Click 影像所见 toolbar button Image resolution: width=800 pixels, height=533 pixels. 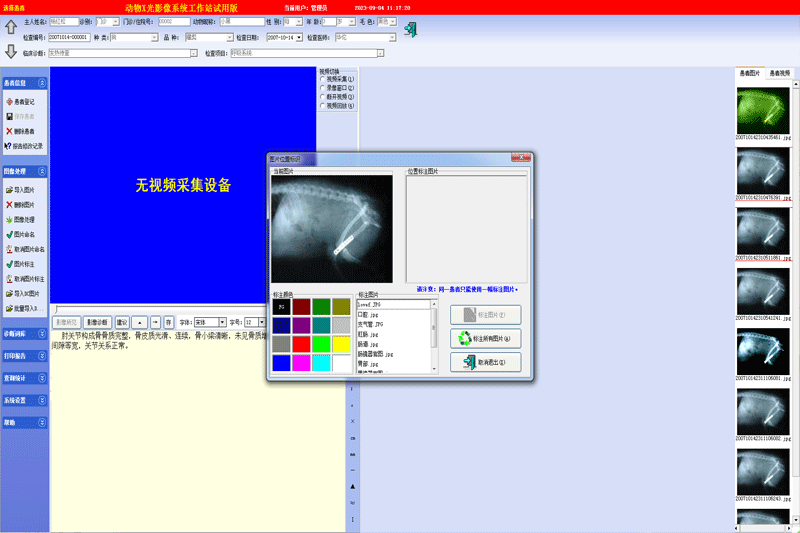click(x=66, y=322)
